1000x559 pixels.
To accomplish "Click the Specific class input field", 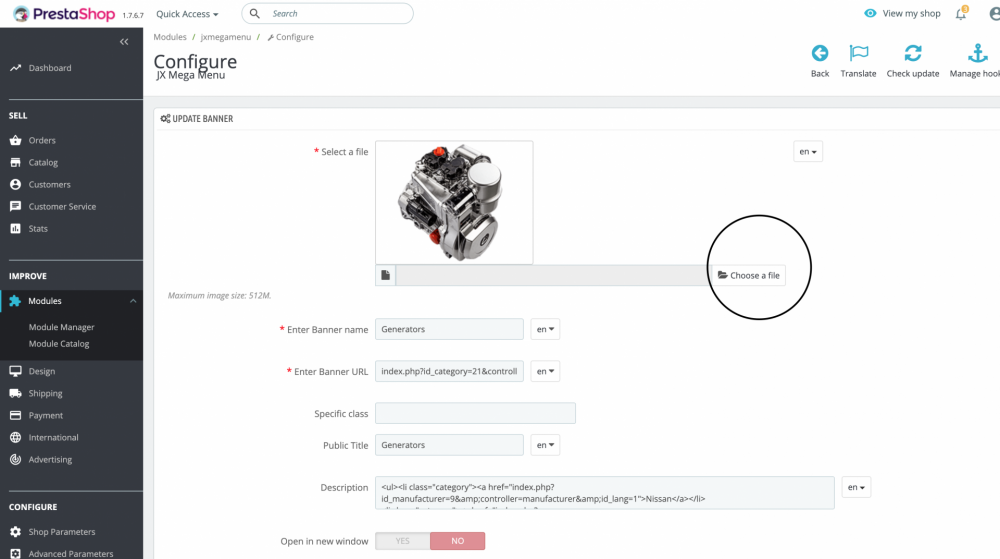I will click(475, 413).
